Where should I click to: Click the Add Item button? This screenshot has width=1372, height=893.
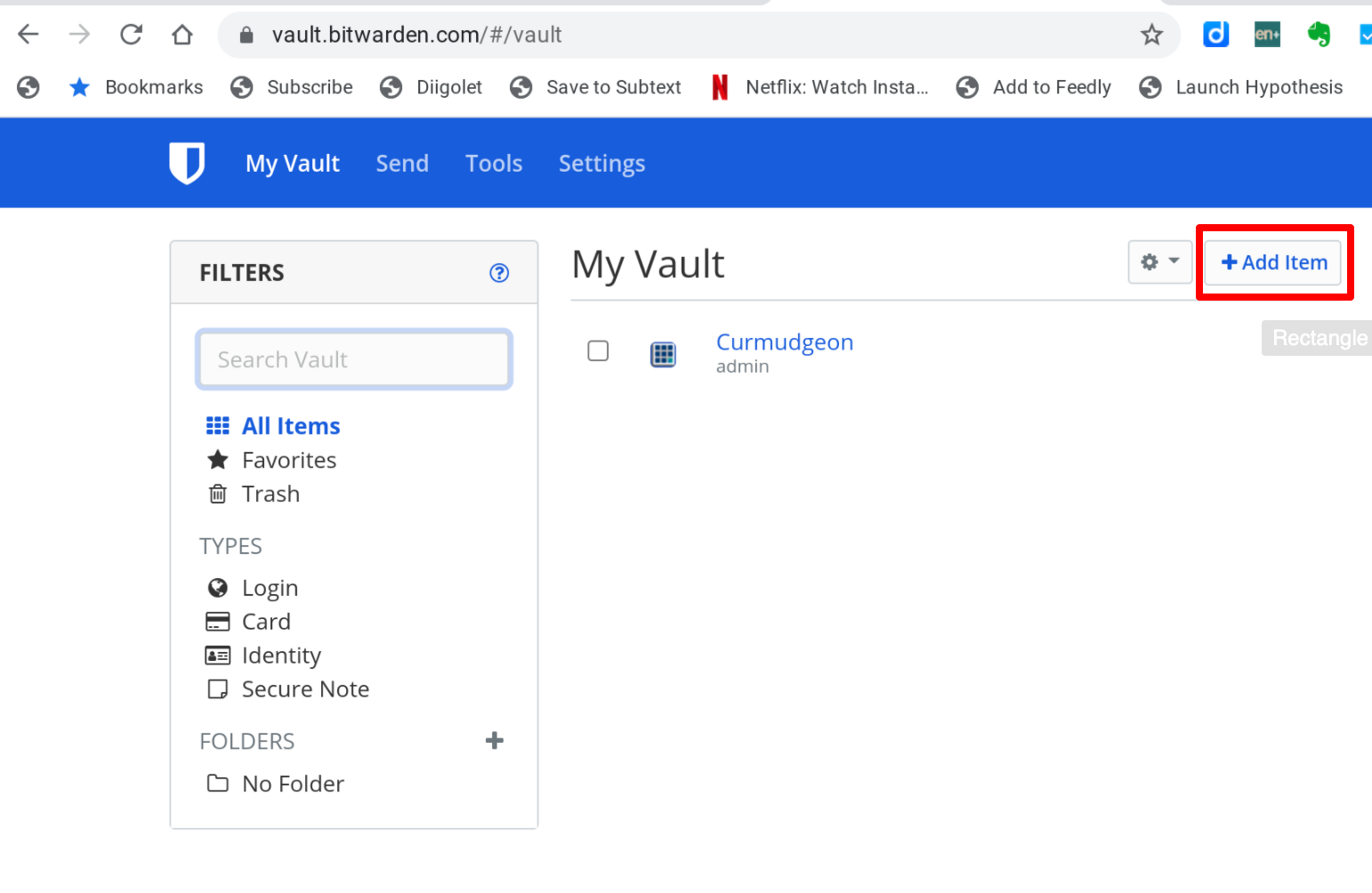pyautogui.click(x=1273, y=262)
